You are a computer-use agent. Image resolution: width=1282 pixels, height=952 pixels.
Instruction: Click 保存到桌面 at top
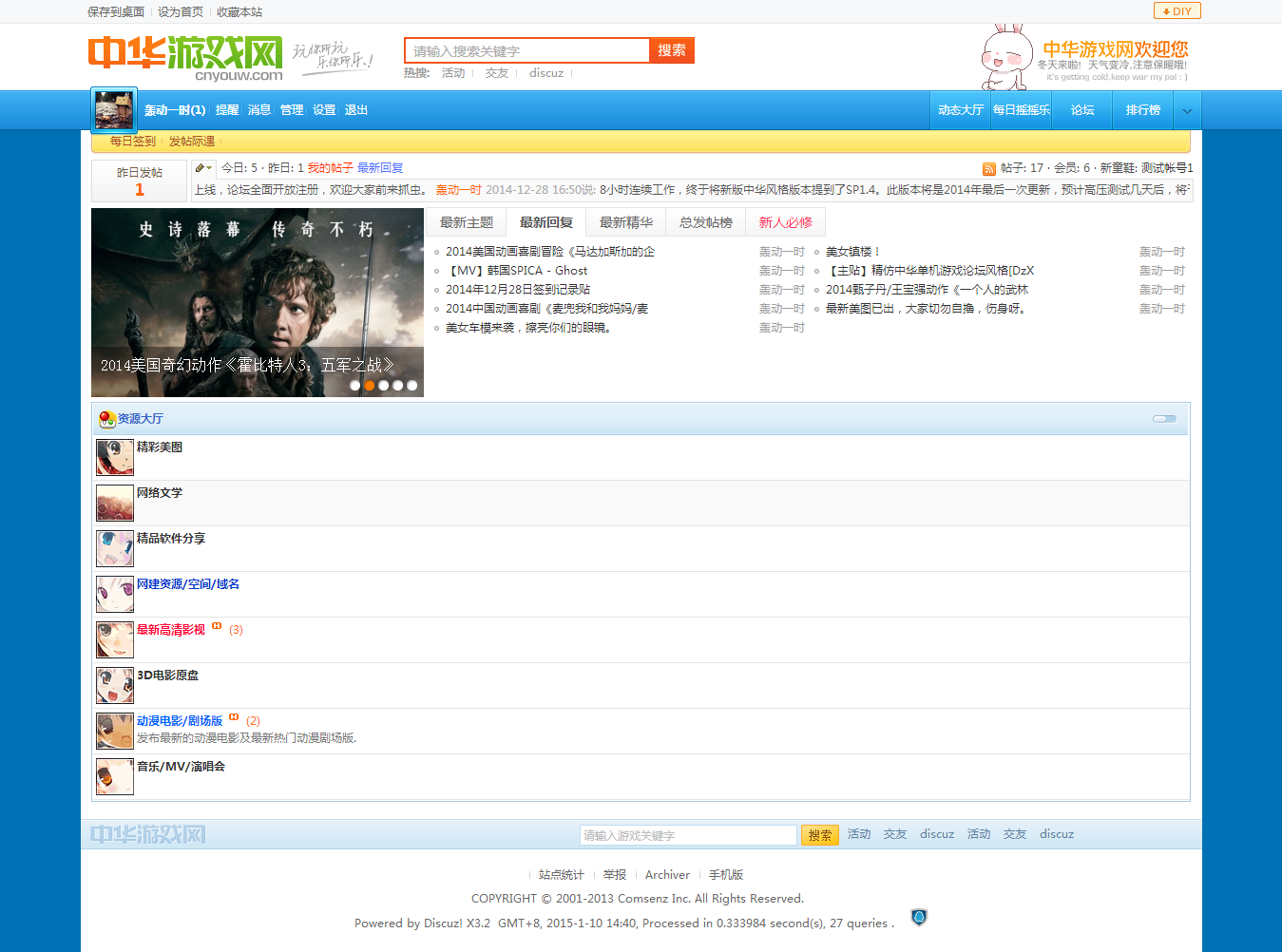(116, 12)
